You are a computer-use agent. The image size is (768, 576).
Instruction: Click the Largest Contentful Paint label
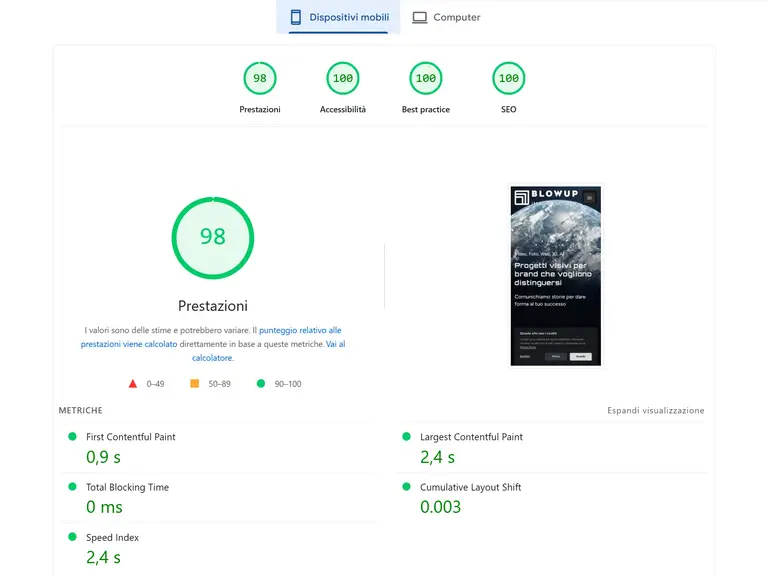point(471,437)
